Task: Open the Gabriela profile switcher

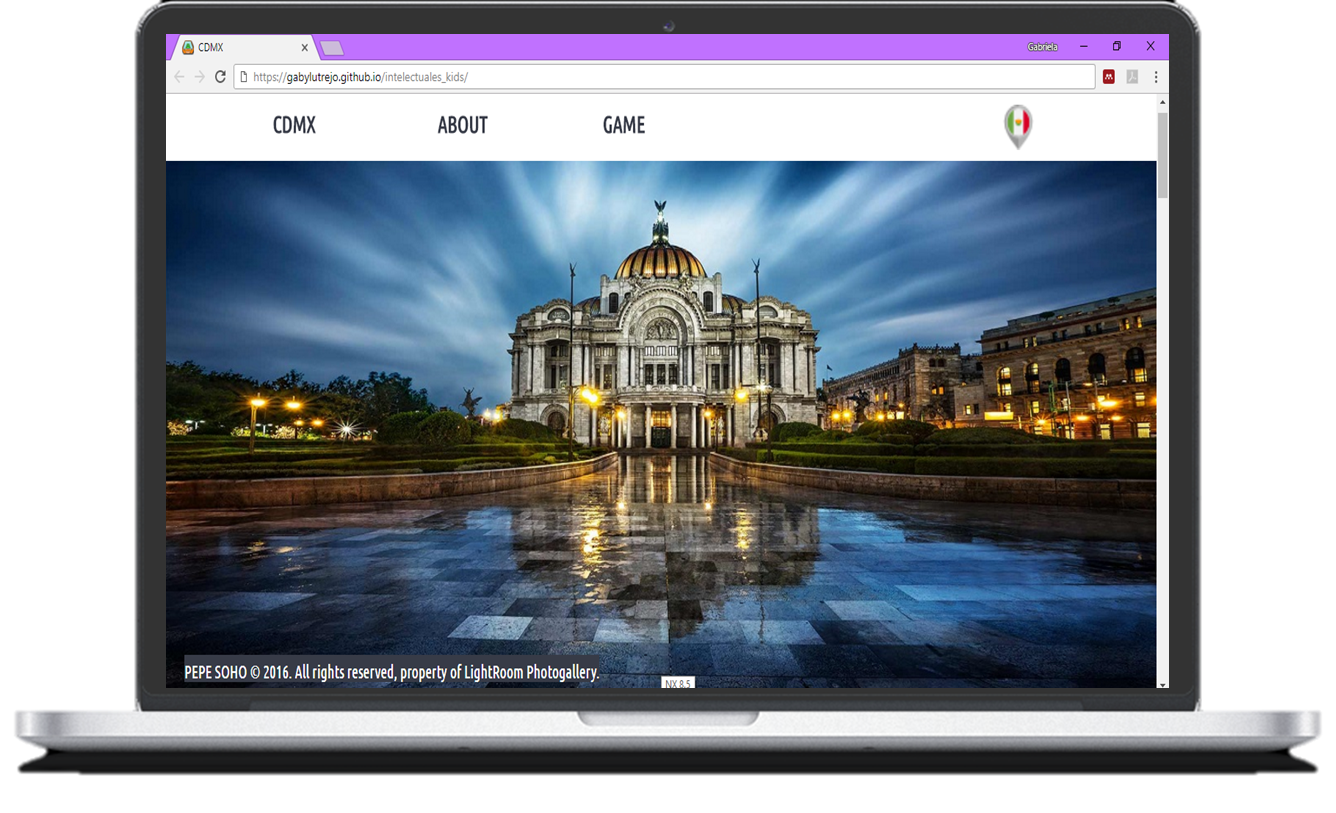Action: tap(1042, 47)
